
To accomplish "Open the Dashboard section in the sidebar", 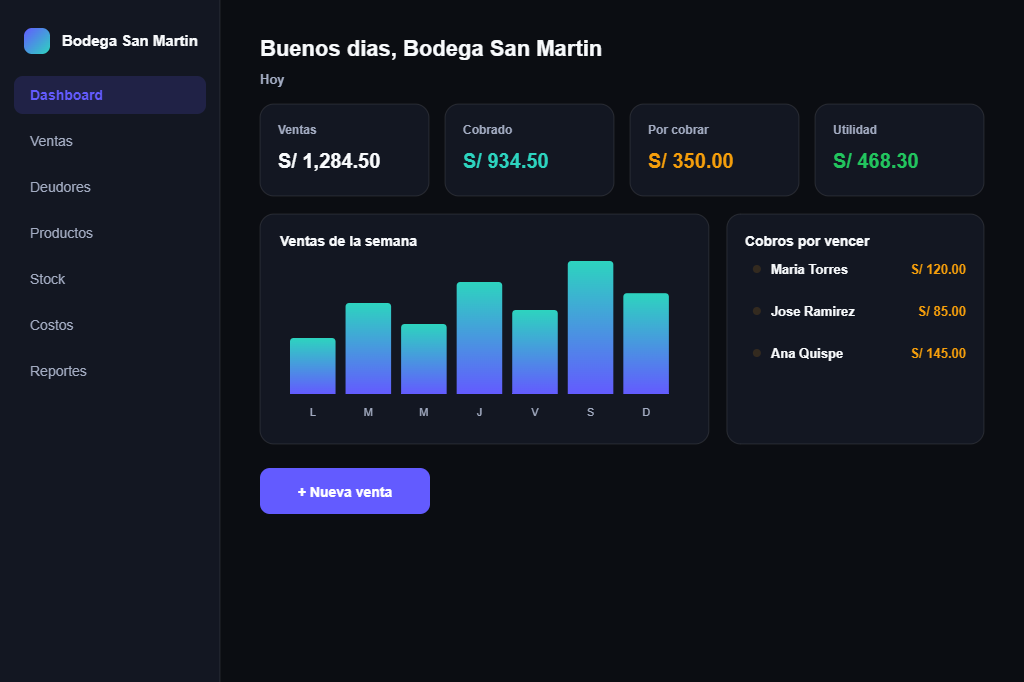I will coord(110,95).
